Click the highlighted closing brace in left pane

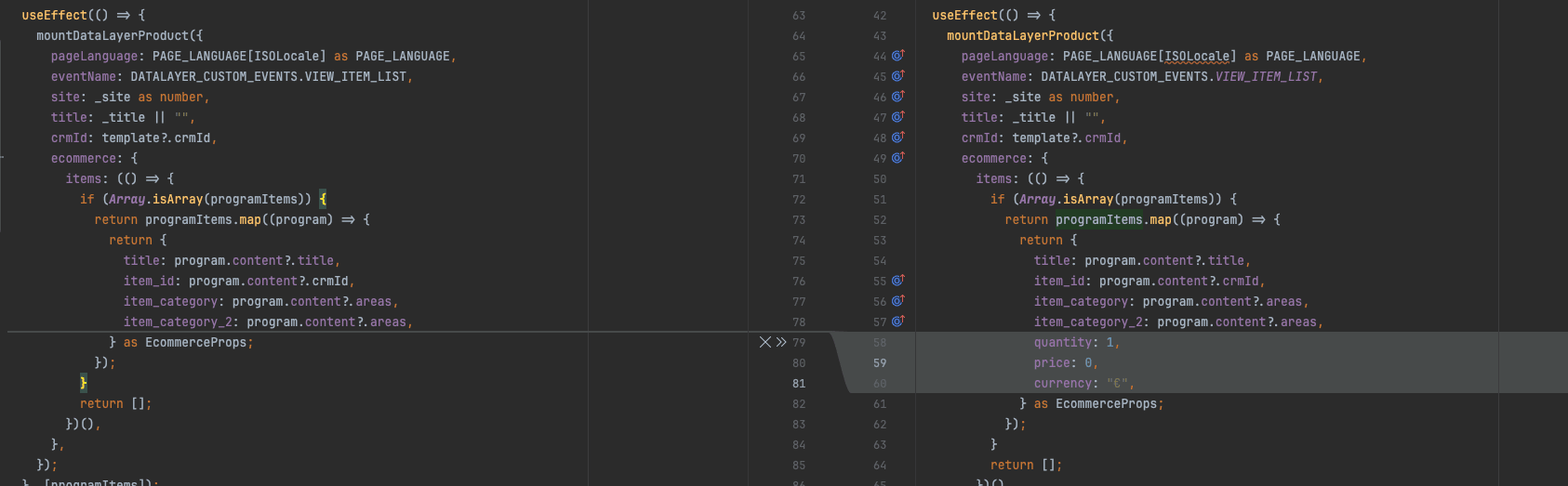(x=83, y=383)
